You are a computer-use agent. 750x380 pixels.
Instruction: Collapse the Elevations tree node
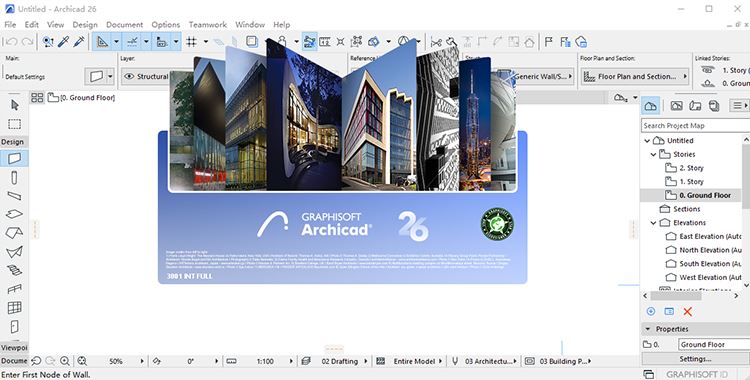[653, 223]
